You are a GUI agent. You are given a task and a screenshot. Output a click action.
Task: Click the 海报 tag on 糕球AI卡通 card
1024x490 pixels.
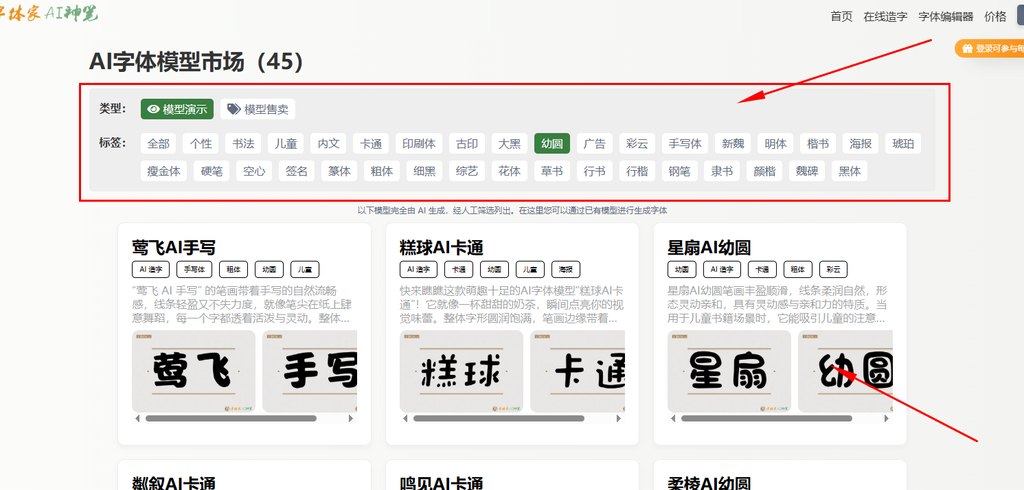(x=566, y=269)
